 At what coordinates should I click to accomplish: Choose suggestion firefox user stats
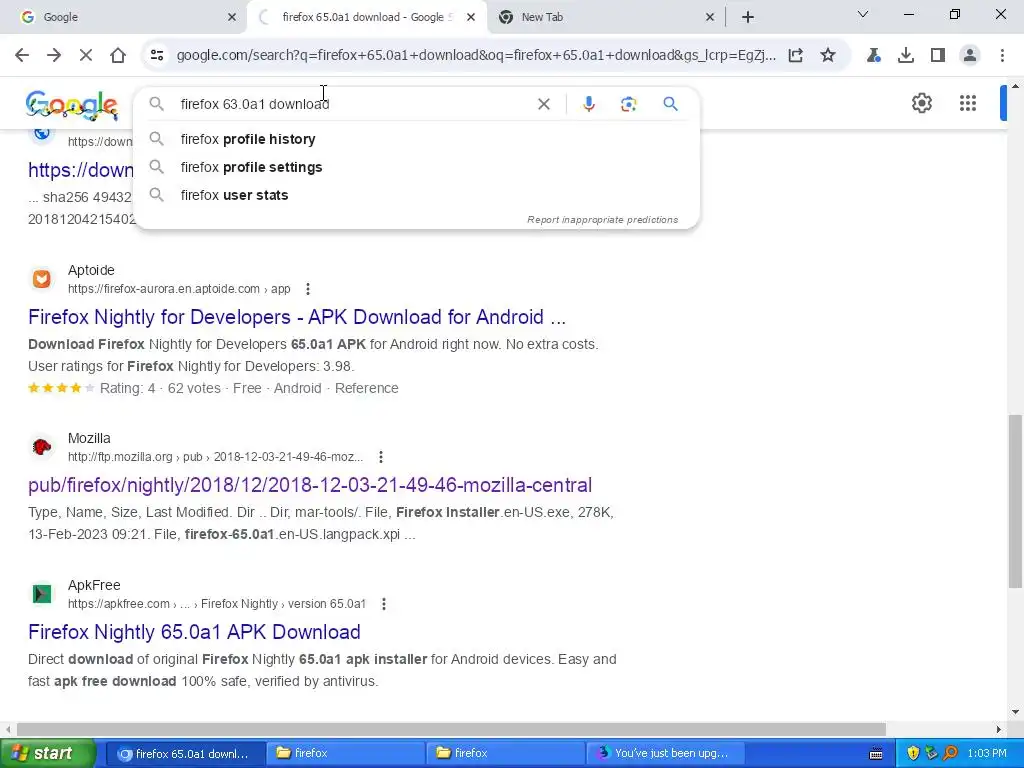click(x=416, y=195)
